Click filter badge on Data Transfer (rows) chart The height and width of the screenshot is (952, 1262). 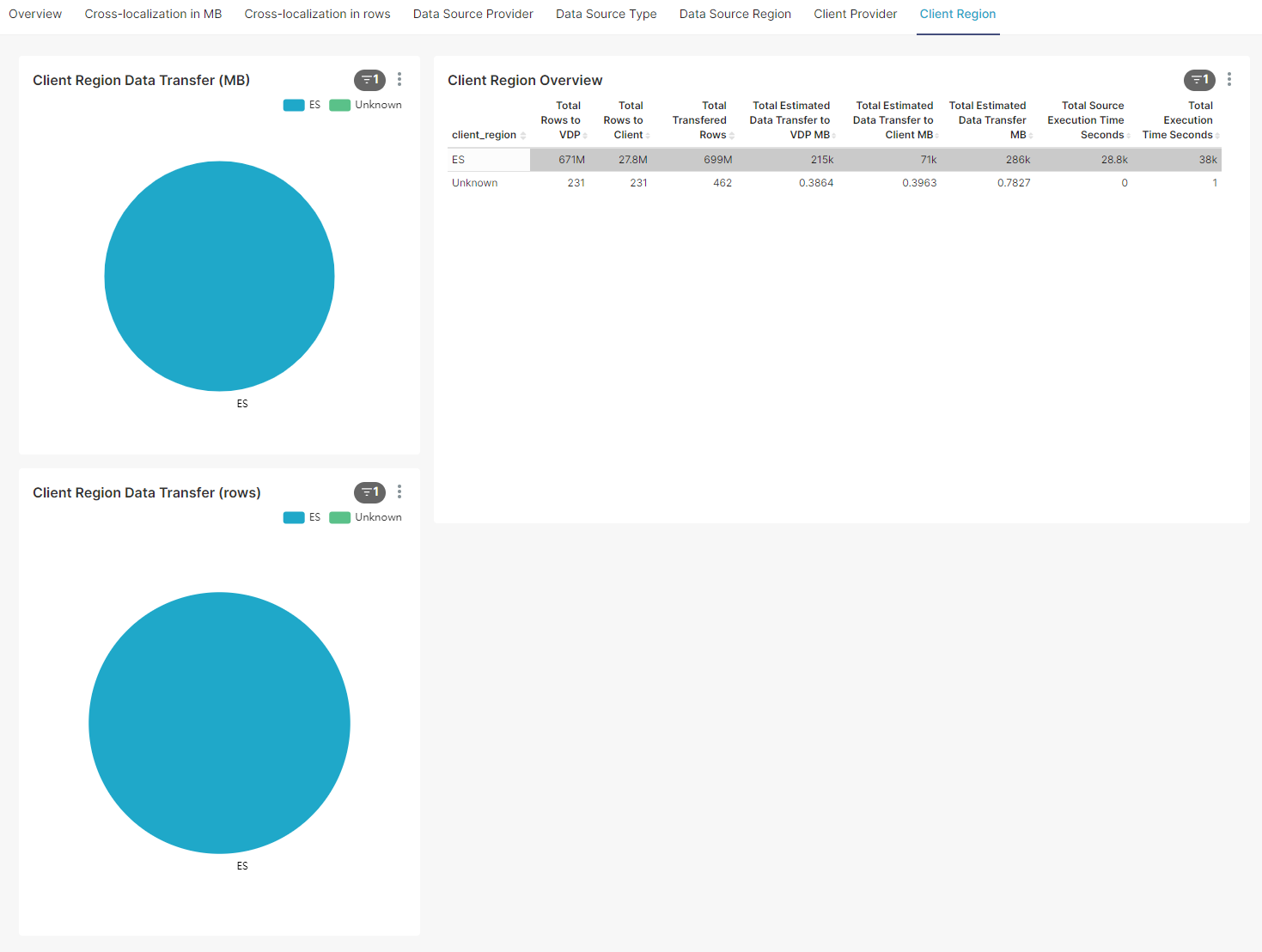(369, 492)
